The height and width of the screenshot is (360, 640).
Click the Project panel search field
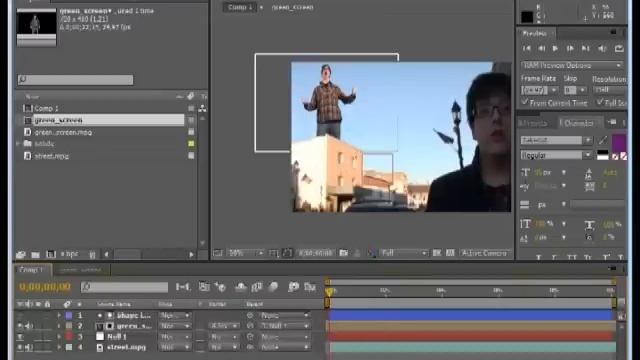[76, 80]
